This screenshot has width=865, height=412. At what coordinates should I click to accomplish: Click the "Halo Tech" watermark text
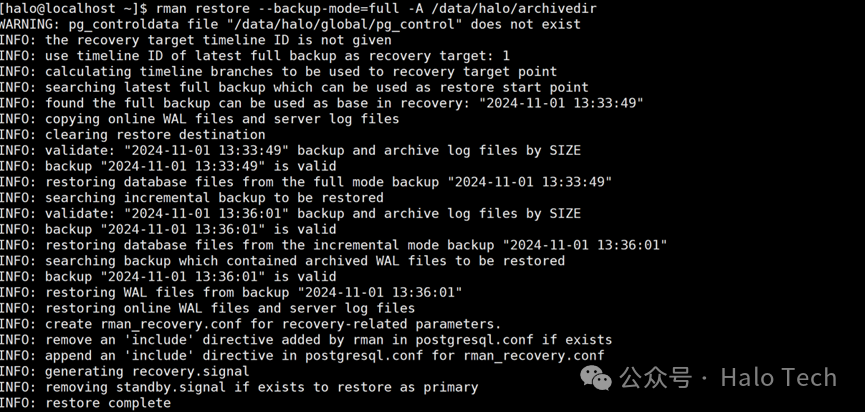point(778,377)
